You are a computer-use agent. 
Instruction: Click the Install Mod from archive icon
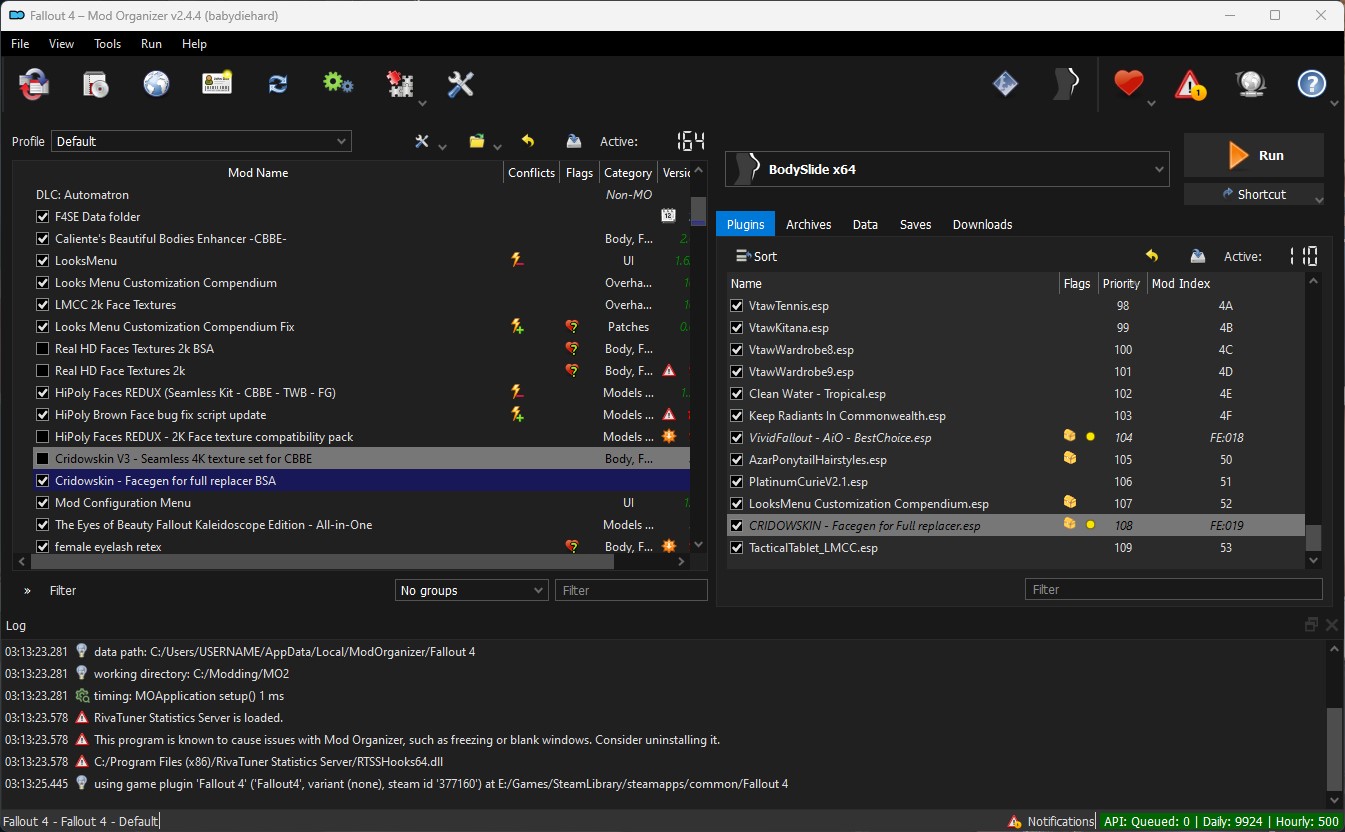click(96, 85)
